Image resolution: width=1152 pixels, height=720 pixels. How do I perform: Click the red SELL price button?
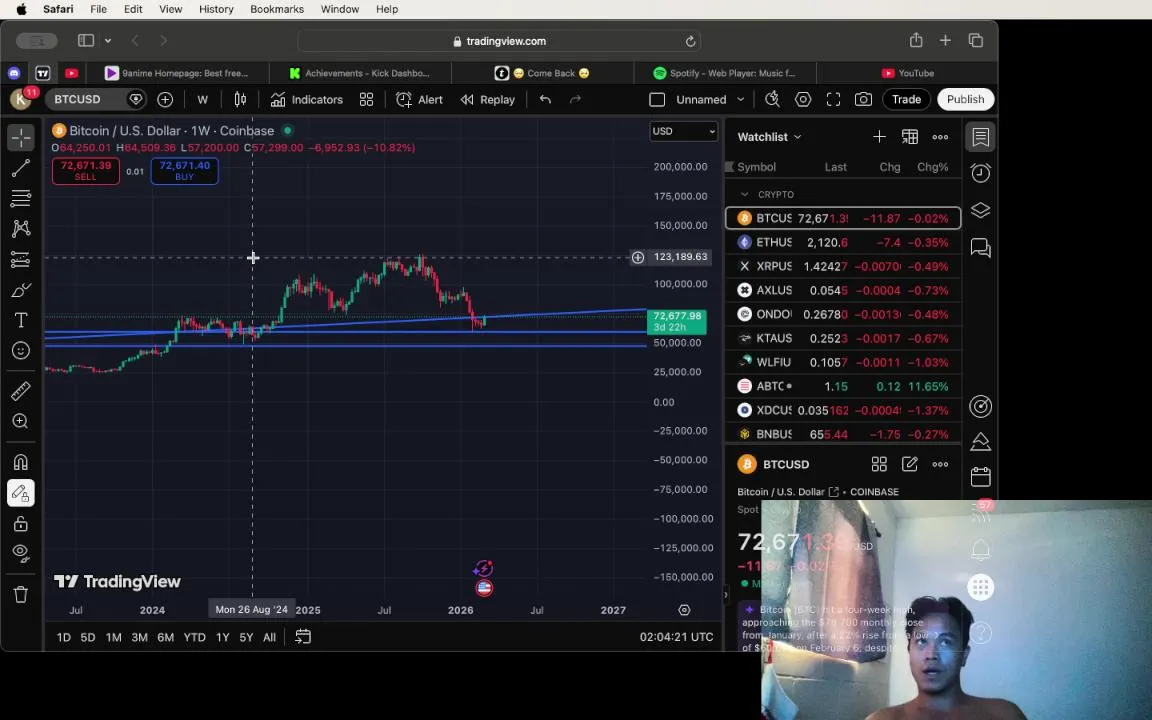tap(85, 170)
